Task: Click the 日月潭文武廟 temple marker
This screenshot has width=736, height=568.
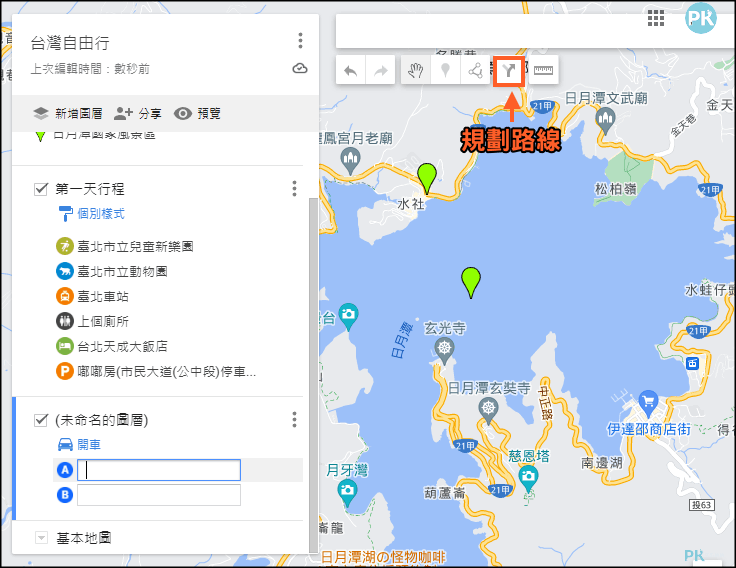Action: (605, 121)
